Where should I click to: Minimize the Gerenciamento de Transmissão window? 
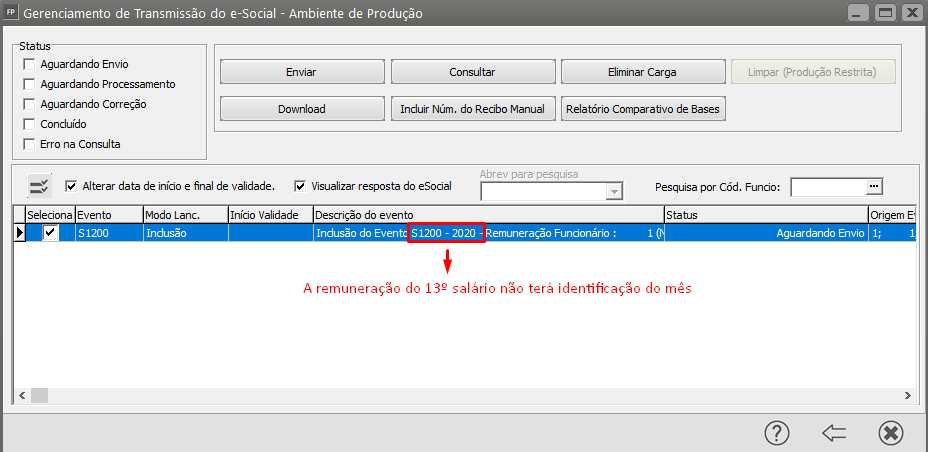tap(858, 12)
